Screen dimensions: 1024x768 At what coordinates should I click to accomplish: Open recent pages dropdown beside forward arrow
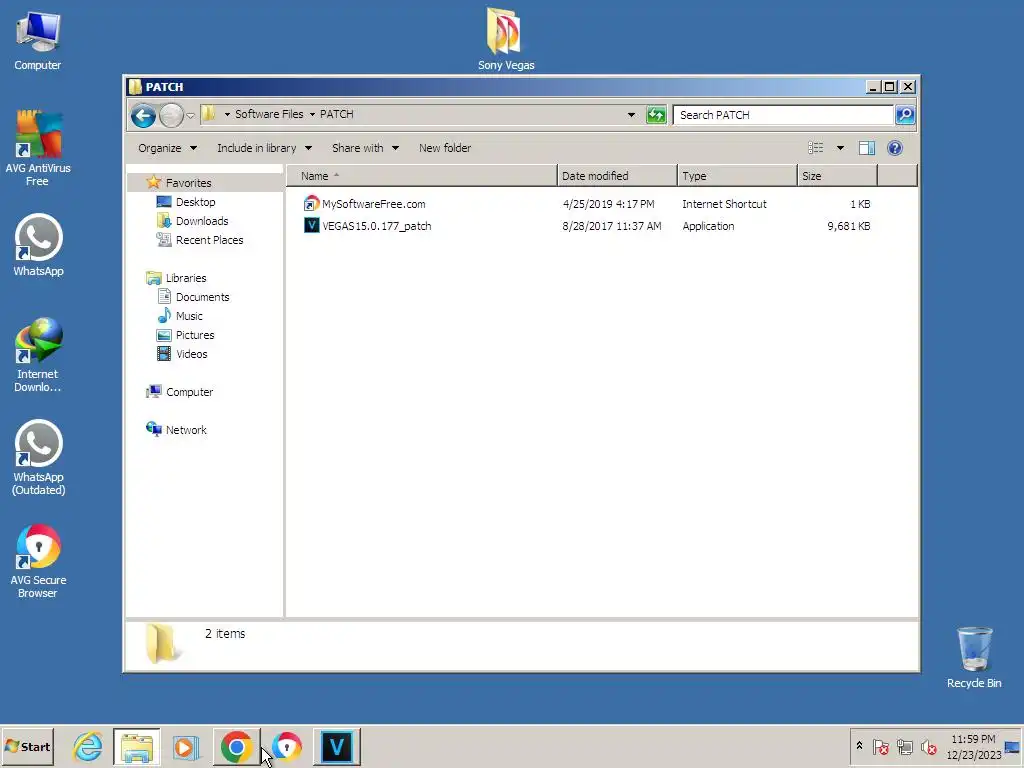(x=190, y=116)
